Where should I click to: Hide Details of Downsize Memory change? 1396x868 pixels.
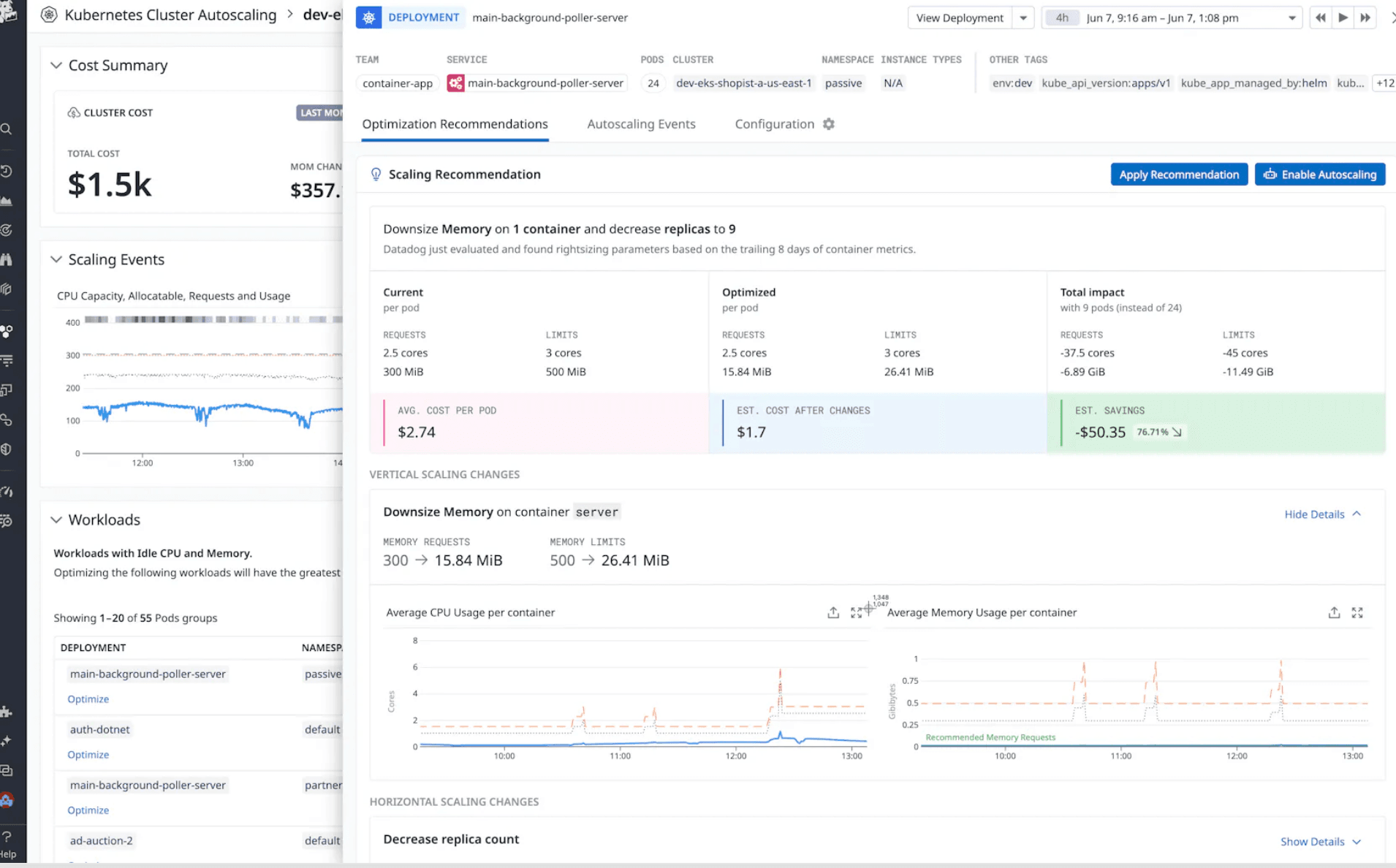1323,514
